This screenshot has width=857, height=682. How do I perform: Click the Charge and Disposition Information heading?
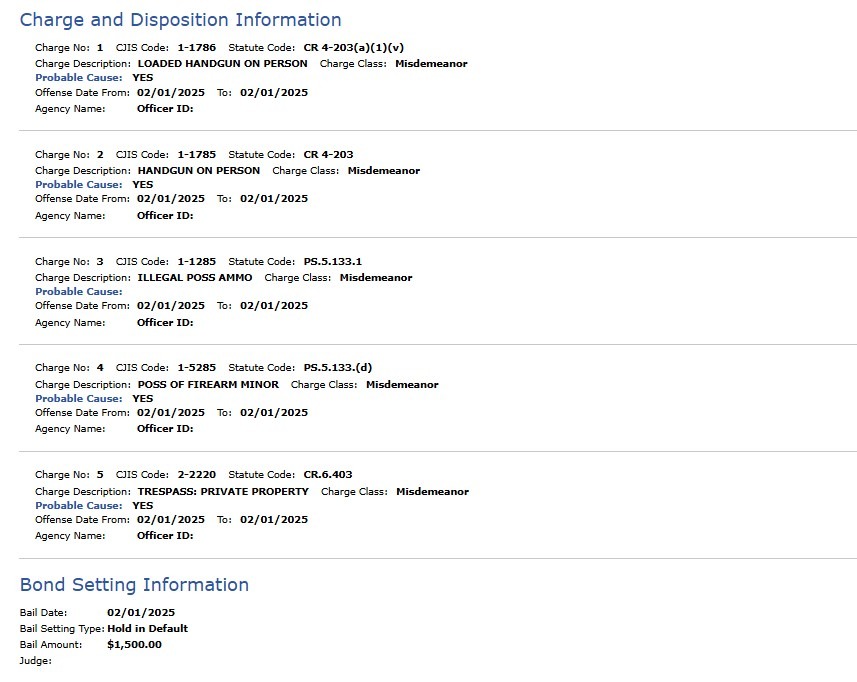tap(180, 20)
